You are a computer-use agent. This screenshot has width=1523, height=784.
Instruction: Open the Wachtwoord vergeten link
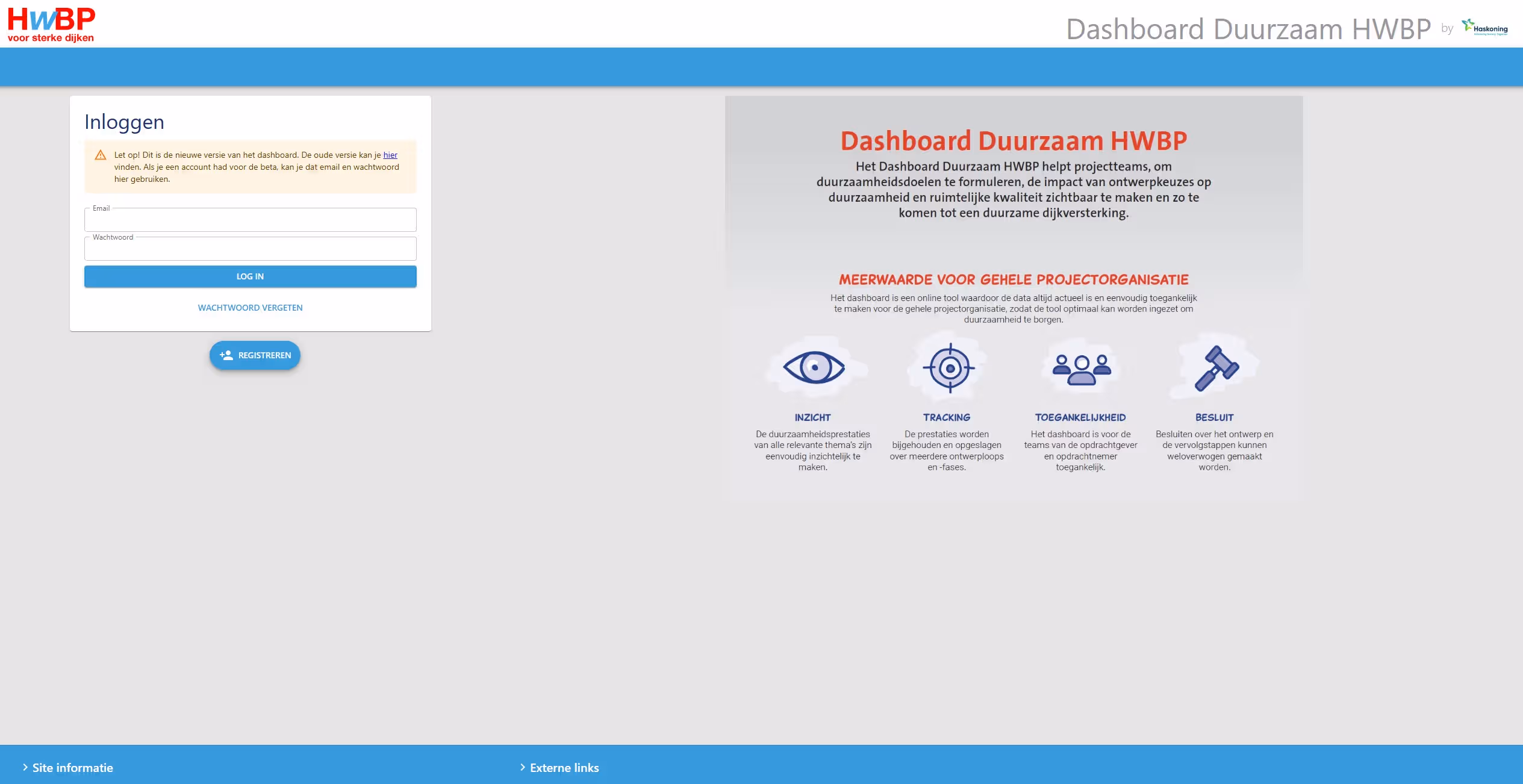click(x=250, y=308)
